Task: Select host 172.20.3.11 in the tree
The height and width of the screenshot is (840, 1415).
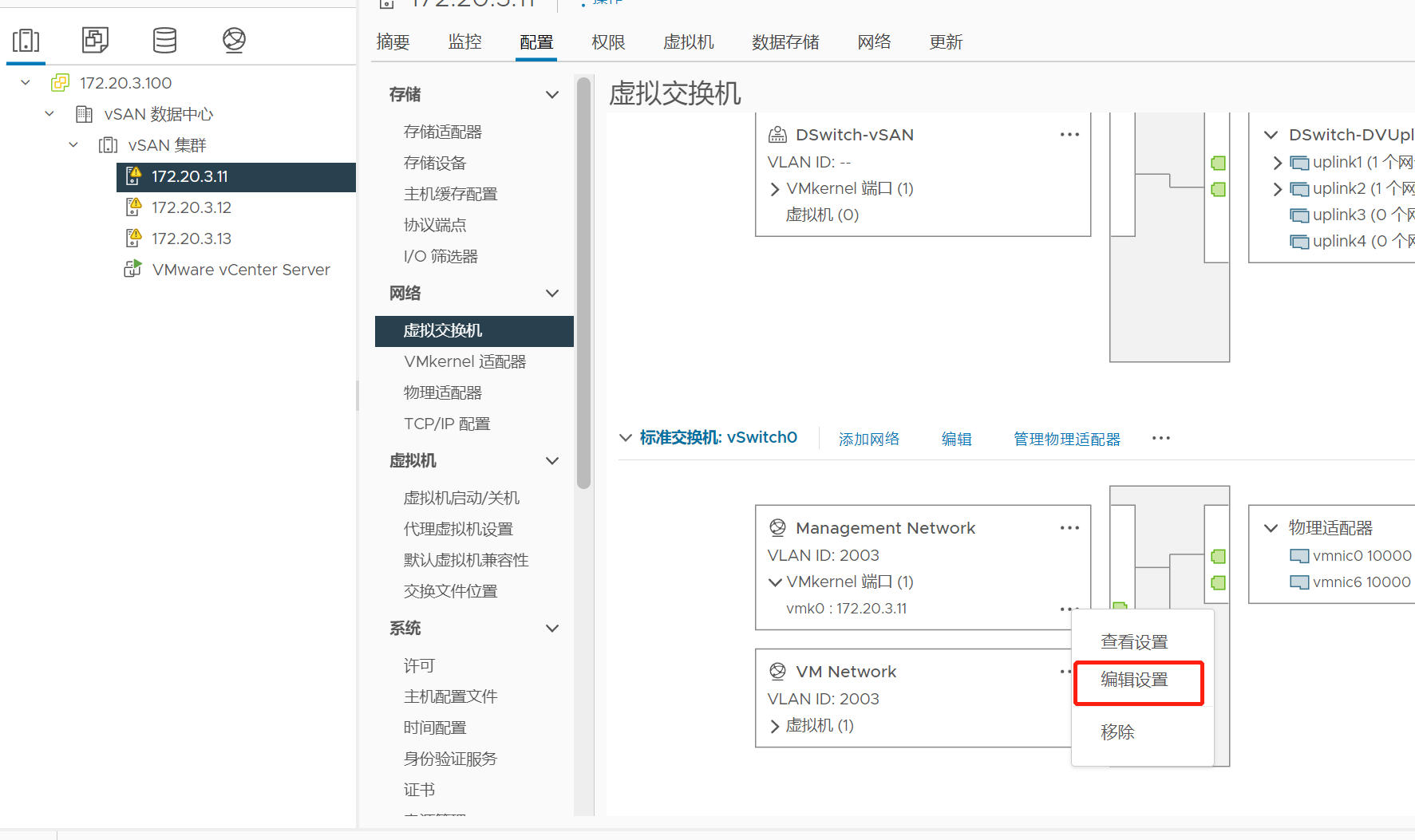Action: click(x=236, y=176)
